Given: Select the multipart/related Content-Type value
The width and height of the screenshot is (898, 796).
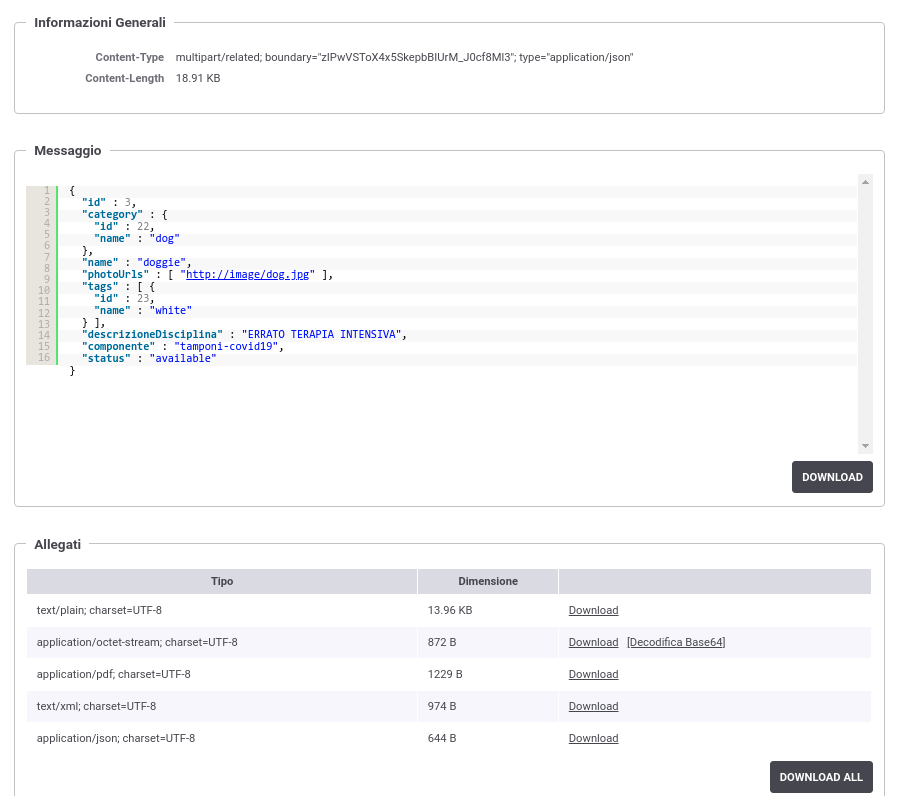Looking at the screenshot, I should (x=404, y=57).
